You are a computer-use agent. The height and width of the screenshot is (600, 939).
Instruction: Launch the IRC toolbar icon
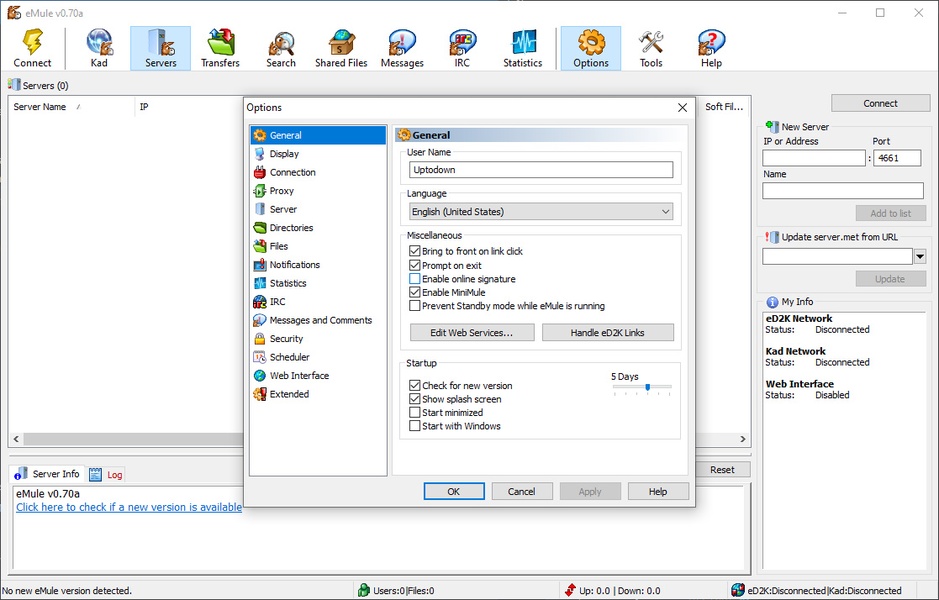[462, 48]
